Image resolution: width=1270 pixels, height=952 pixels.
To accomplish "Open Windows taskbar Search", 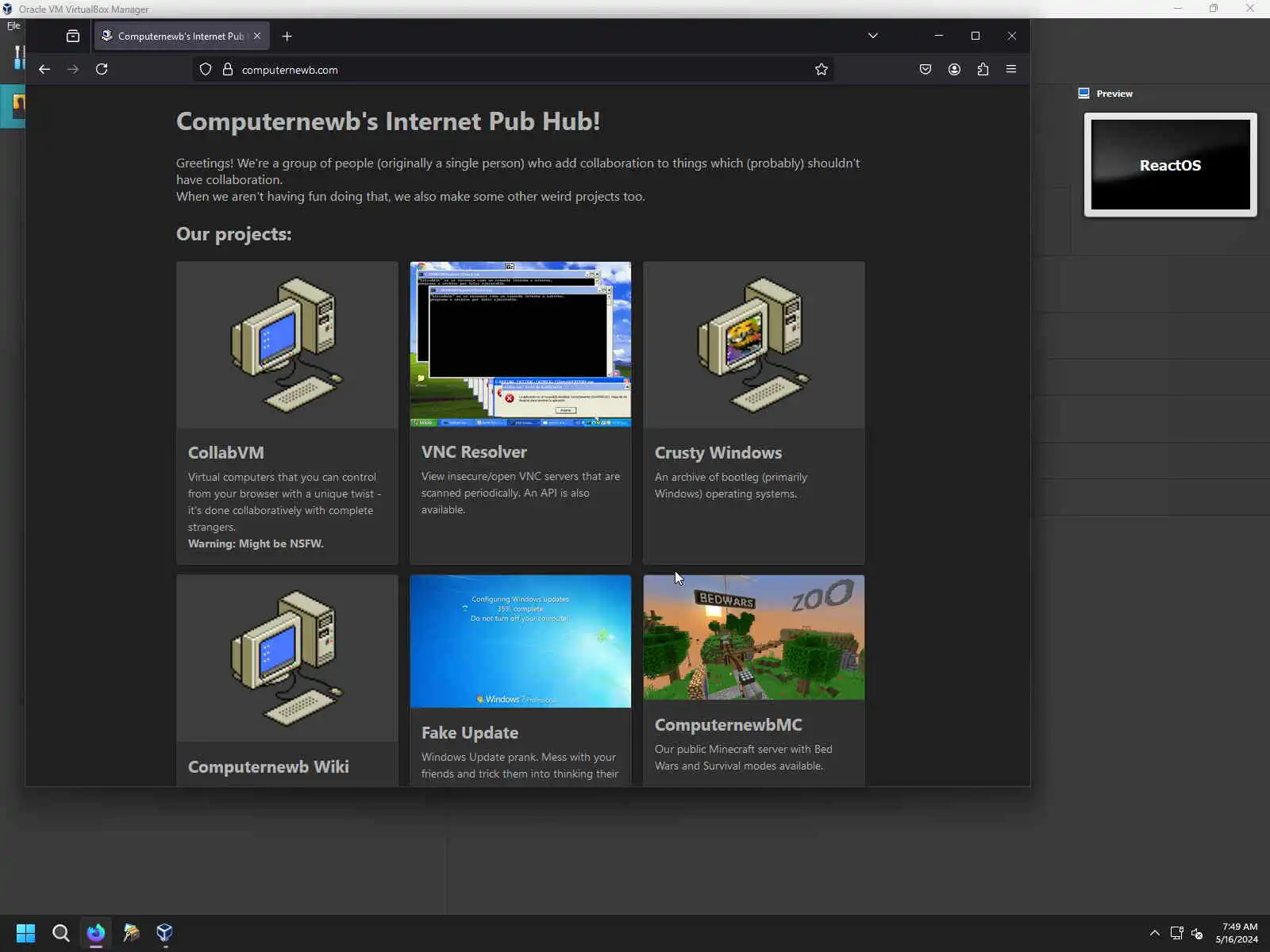I will click(x=60, y=933).
